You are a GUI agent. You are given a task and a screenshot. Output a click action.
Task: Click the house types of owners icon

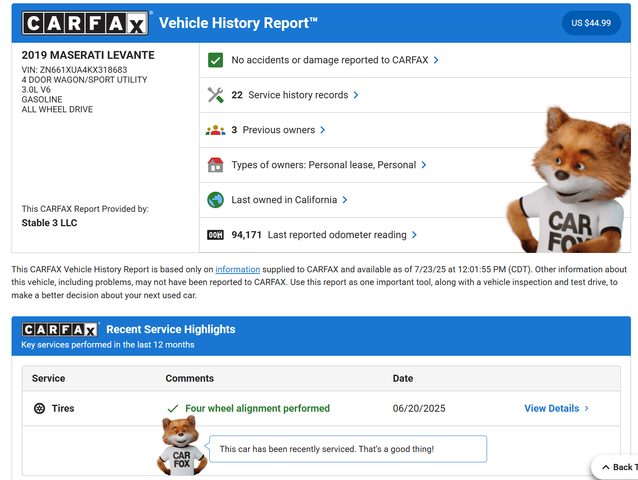215,165
